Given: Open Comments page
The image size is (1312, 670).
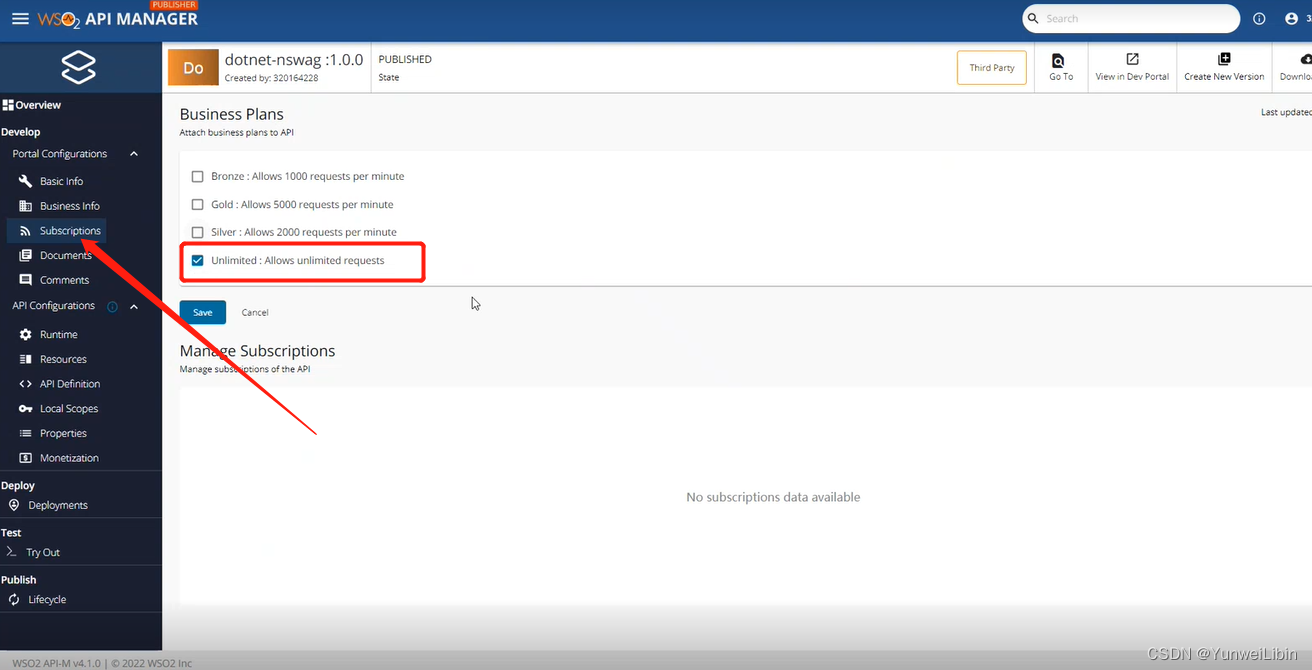Looking at the screenshot, I should (64, 280).
